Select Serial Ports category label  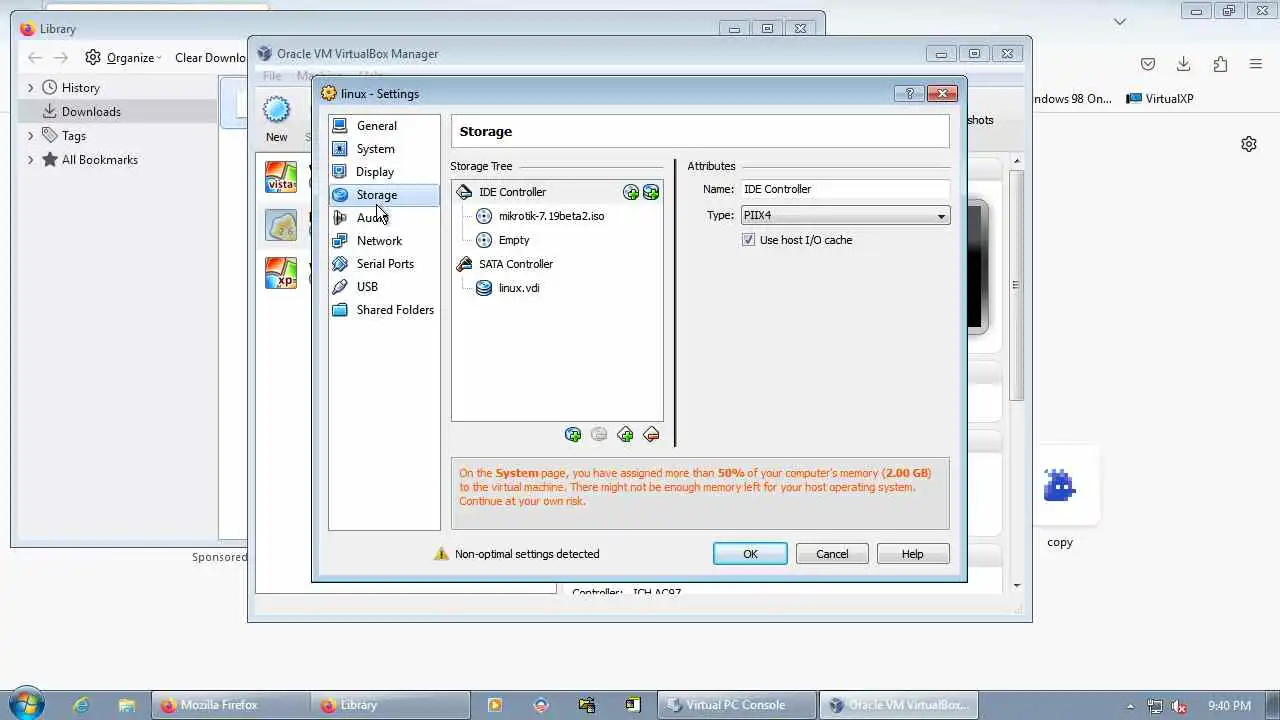[x=385, y=264]
